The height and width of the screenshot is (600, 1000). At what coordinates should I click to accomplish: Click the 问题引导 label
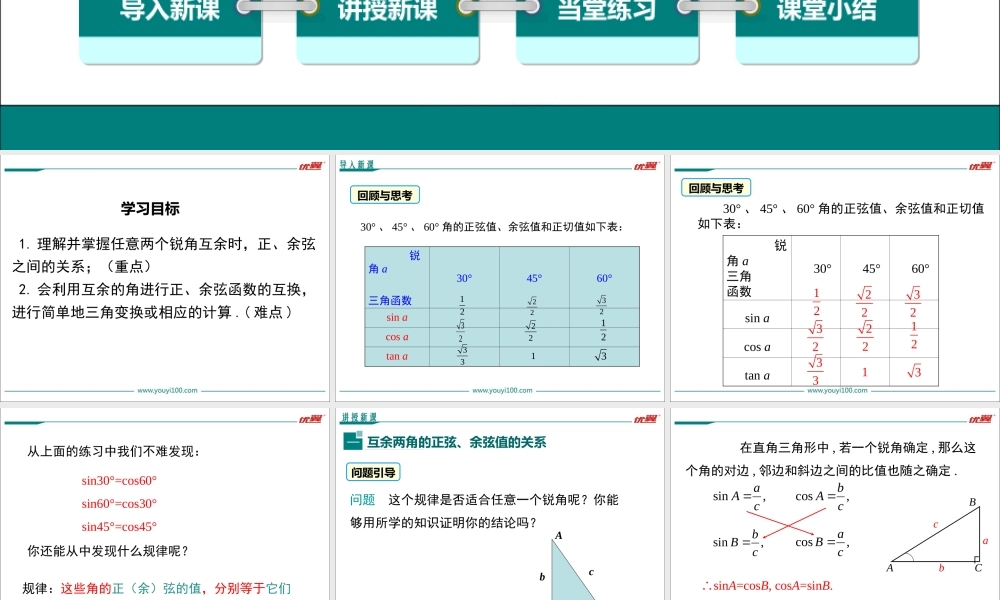372,472
